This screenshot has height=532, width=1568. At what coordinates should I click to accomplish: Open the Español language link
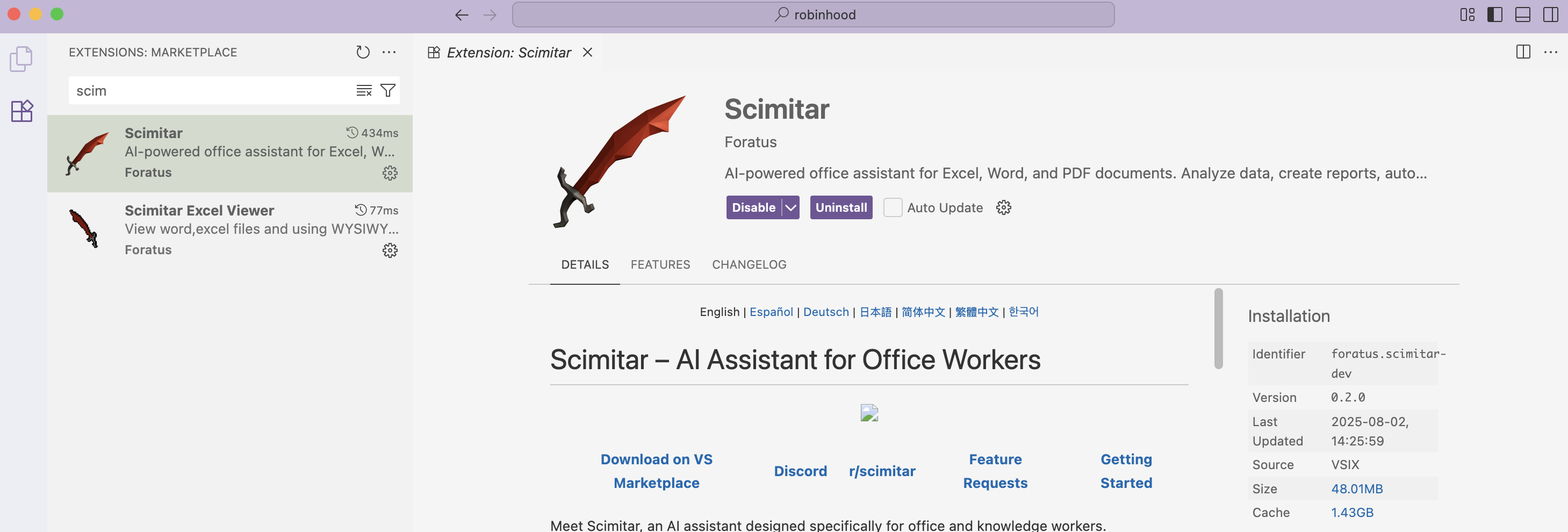pyautogui.click(x=771, y=312)
